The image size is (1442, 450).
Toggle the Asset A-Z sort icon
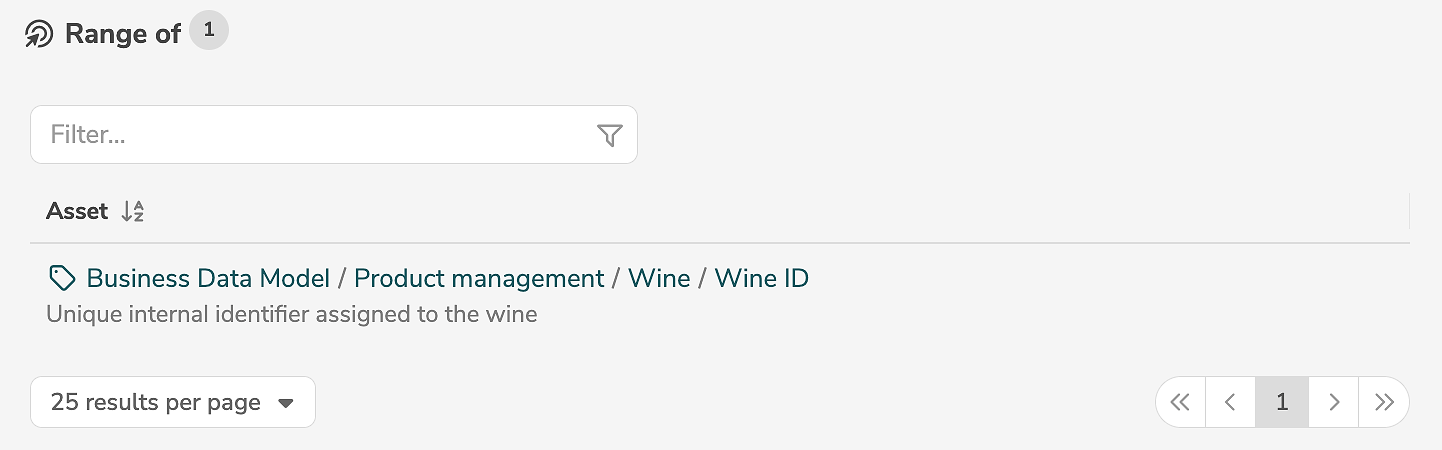tap(133, 212)
